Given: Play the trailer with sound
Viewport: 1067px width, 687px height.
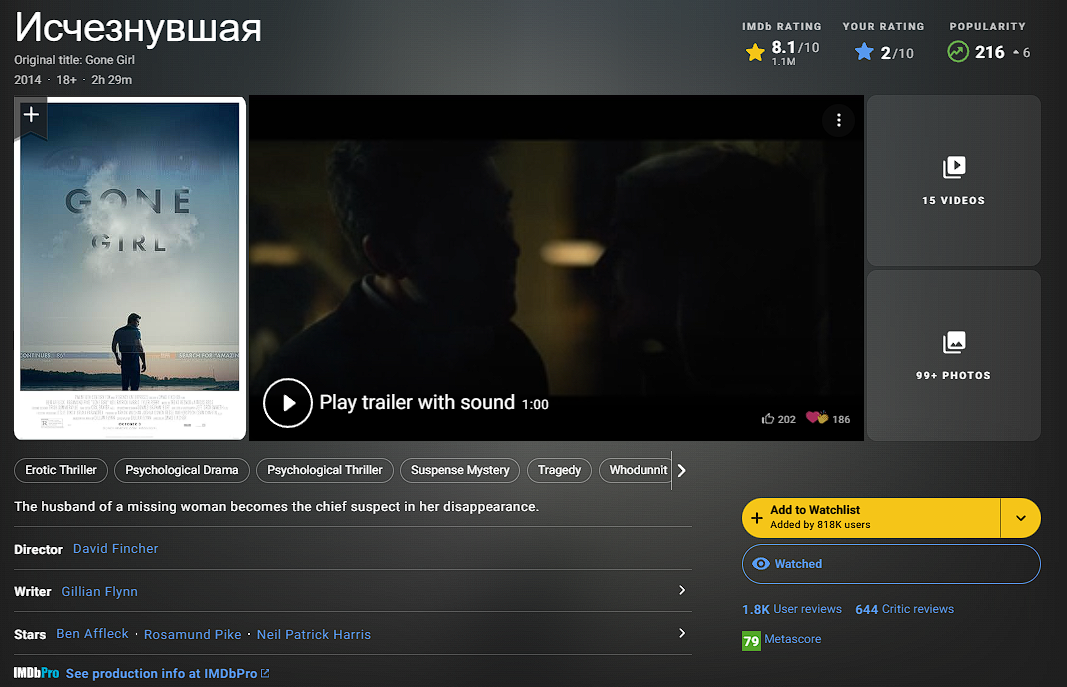Looking at the screenshot, I should click(x=288, y=403).
